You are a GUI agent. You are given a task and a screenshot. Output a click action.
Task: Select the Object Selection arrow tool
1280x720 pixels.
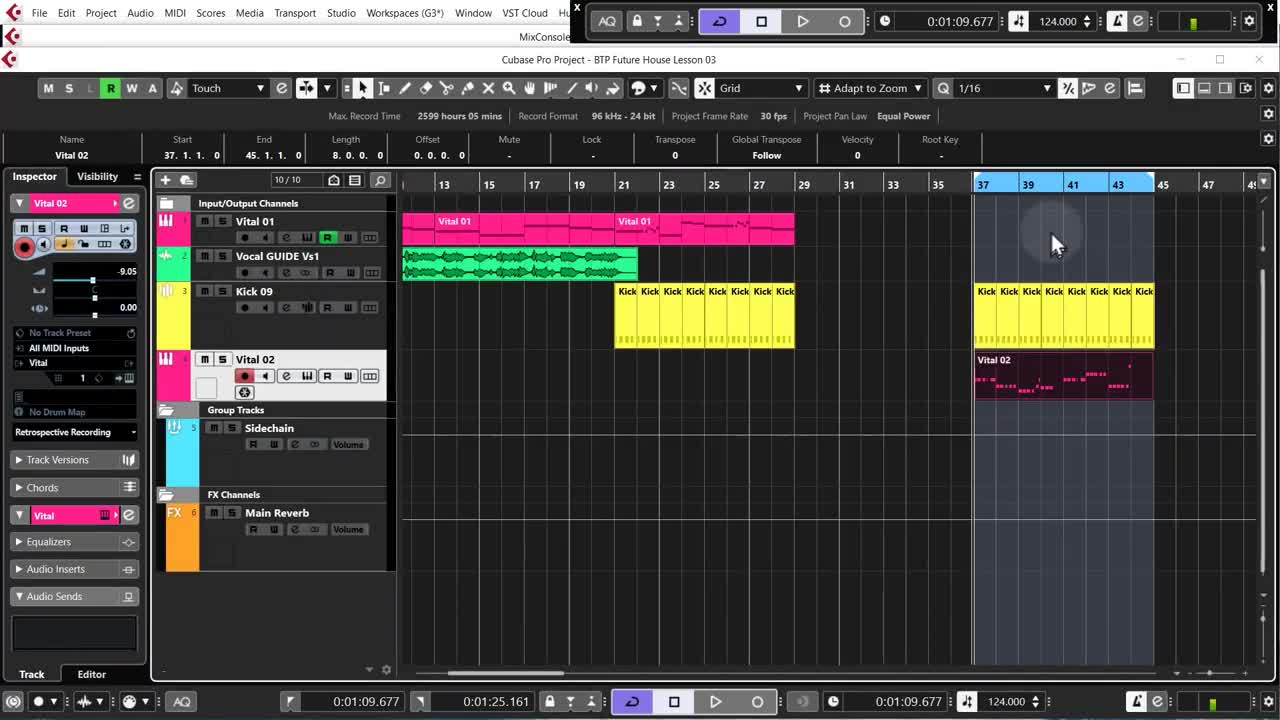363,88
